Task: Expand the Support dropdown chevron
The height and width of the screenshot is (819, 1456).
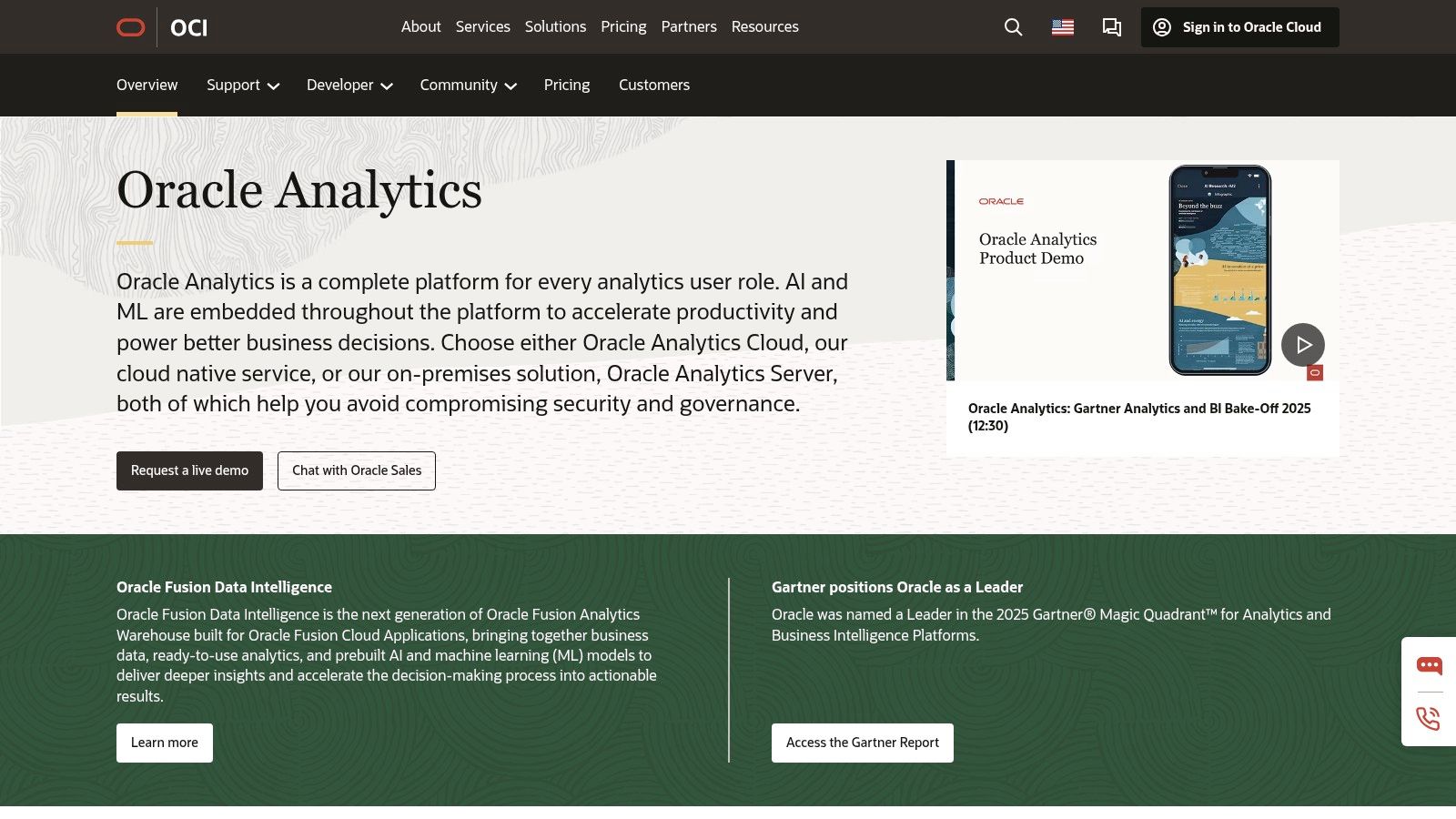Action: (273, 86)
